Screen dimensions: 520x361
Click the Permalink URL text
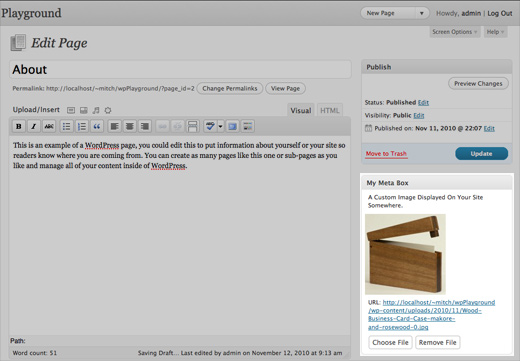120,88
